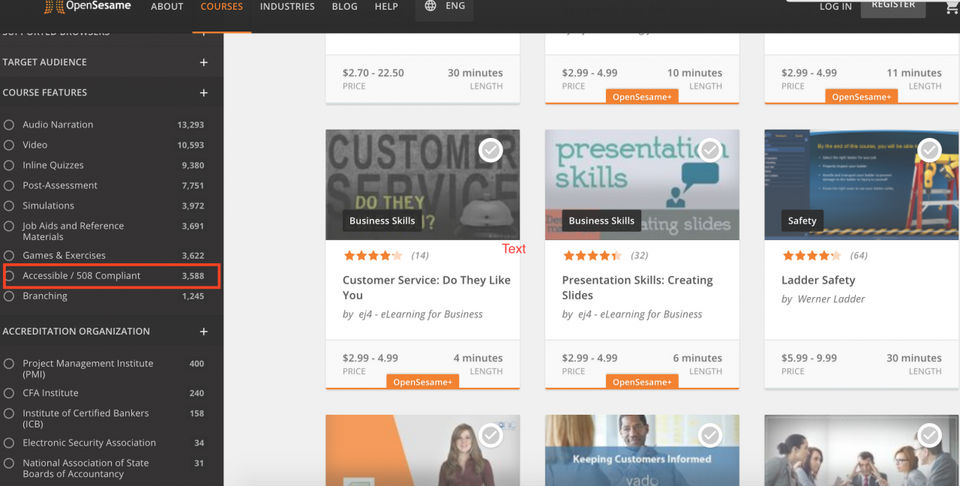Screen dimensions: 960x486
Task: Open the language globe icon
Action: [430, 6]
